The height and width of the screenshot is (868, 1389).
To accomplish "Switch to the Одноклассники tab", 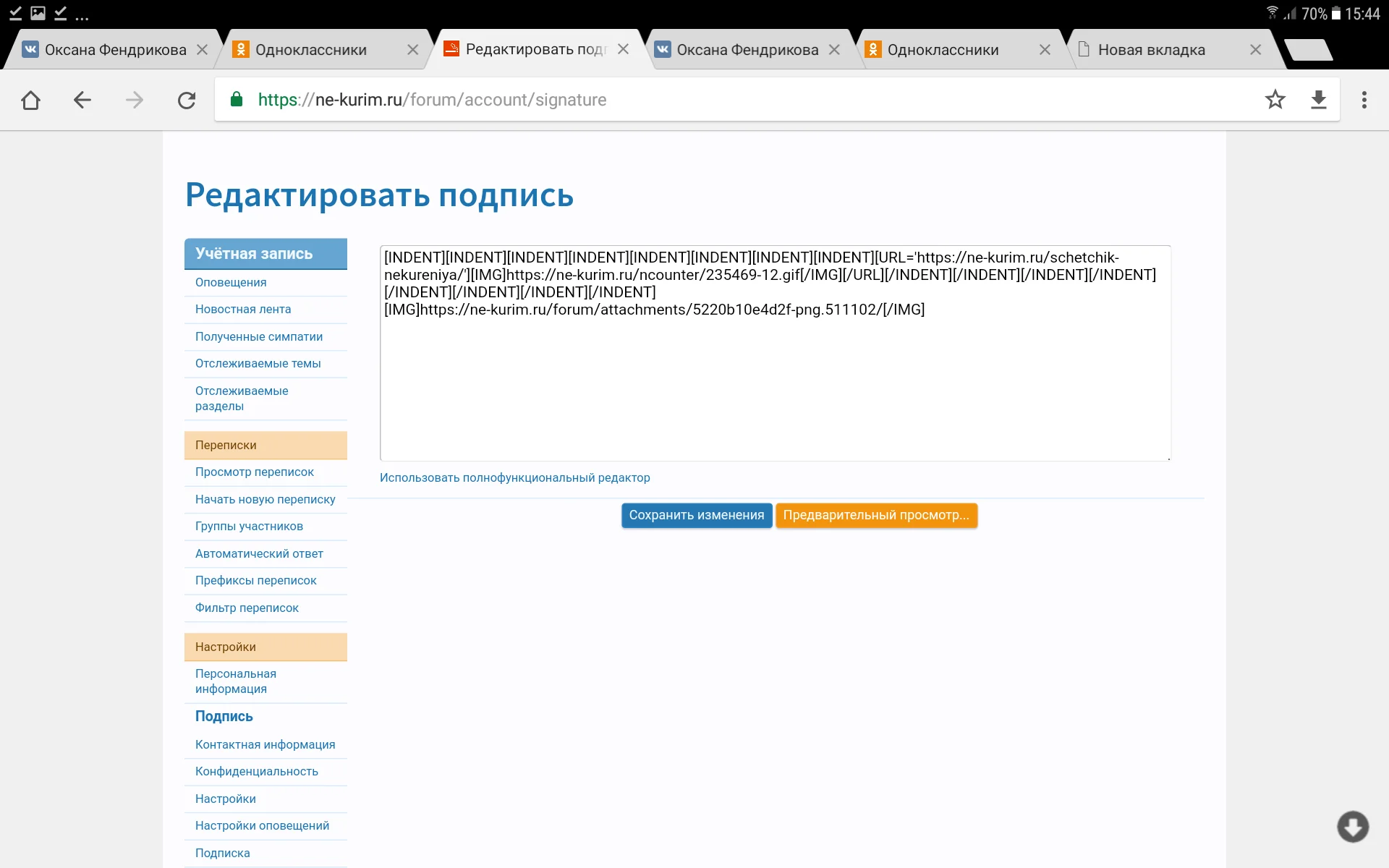I will click(x=311, y=49).
